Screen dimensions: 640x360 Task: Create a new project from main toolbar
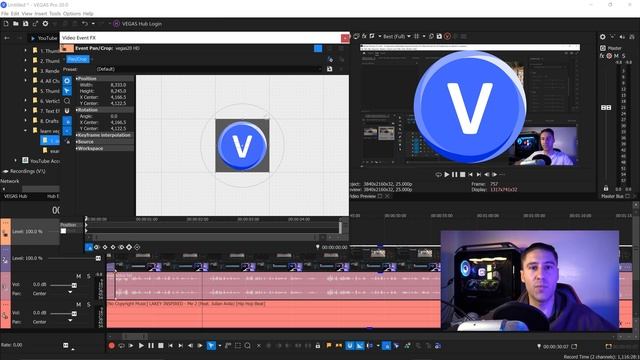click(x=6, y=24)
